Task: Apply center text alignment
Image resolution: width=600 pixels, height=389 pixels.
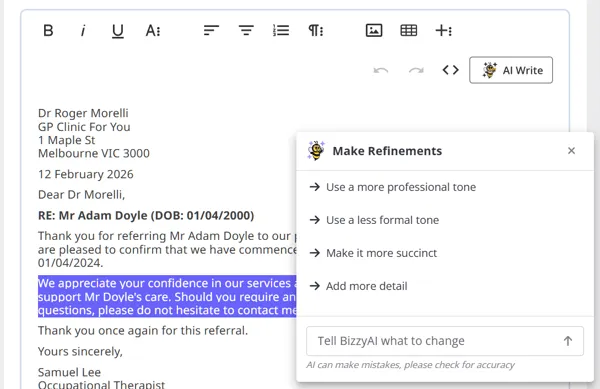Action: click(x=246, y=30)
